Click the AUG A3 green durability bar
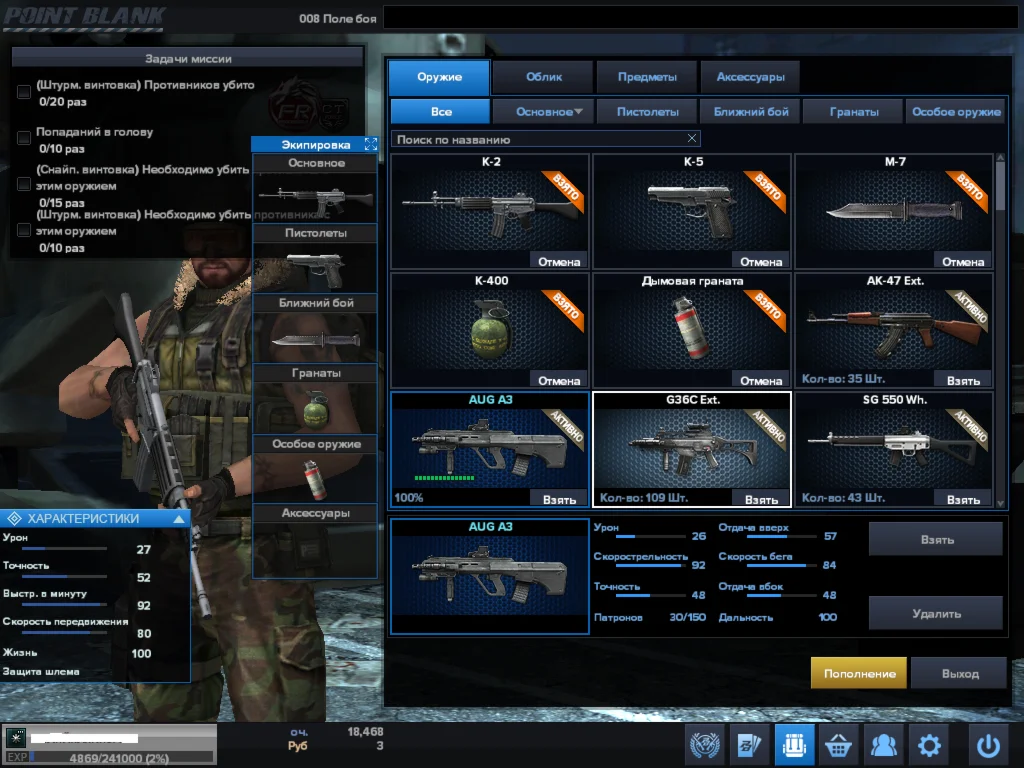The image size is (1024, 768). 444,478
